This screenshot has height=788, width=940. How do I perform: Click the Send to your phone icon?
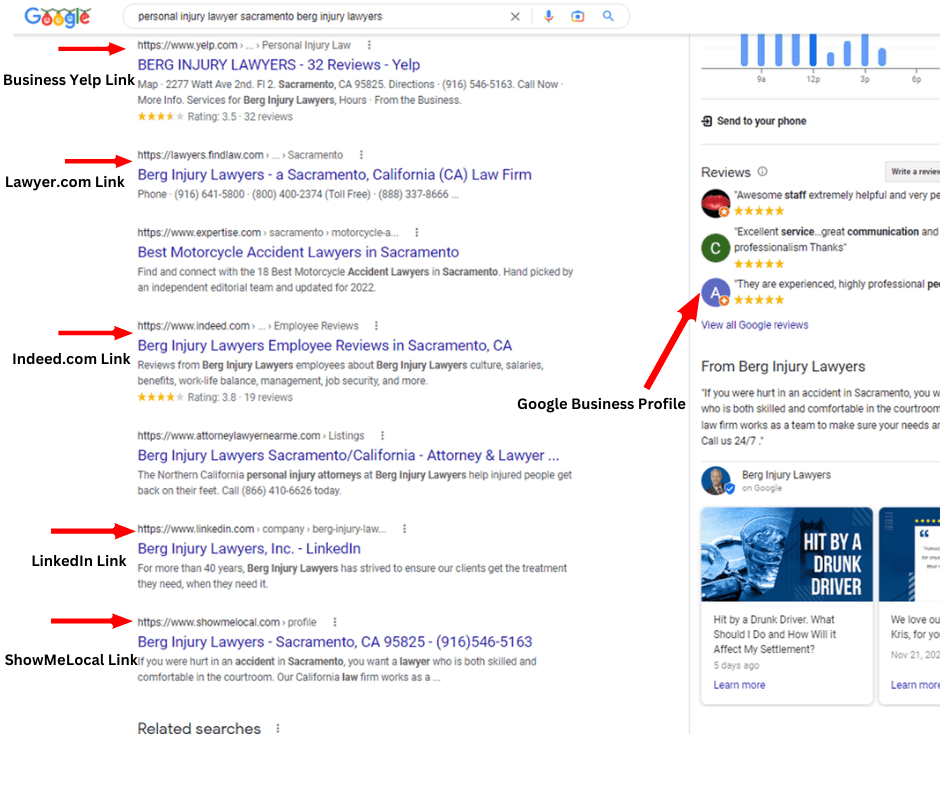(707, 121)
